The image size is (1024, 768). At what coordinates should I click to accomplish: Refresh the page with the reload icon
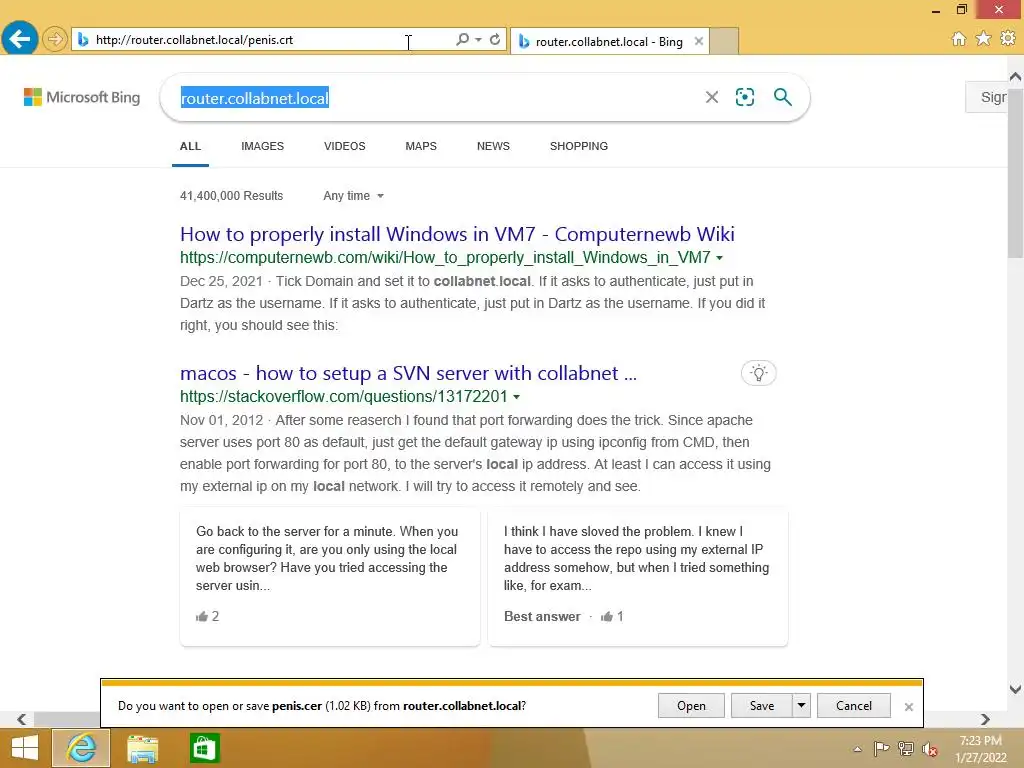click(x=495, y=39)
